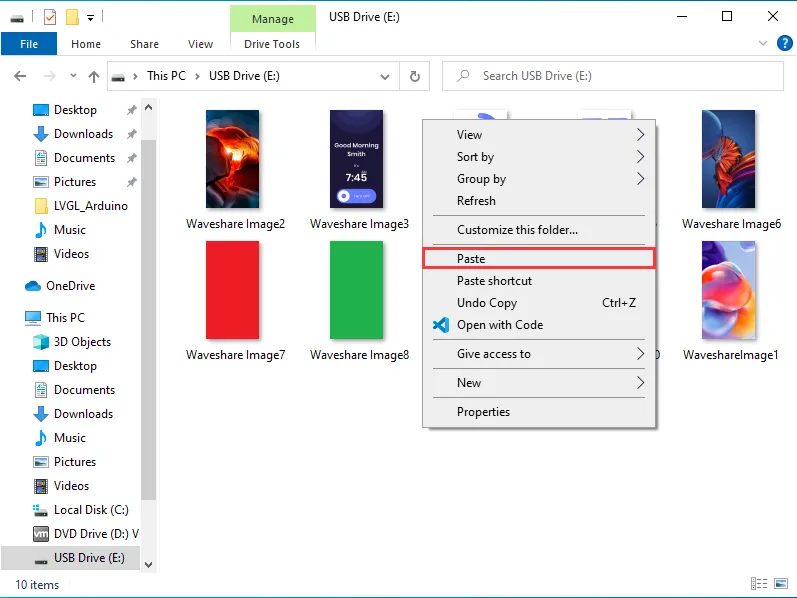
Task: Refresh the address bar with refresh icon
Action: coord(415,76)
